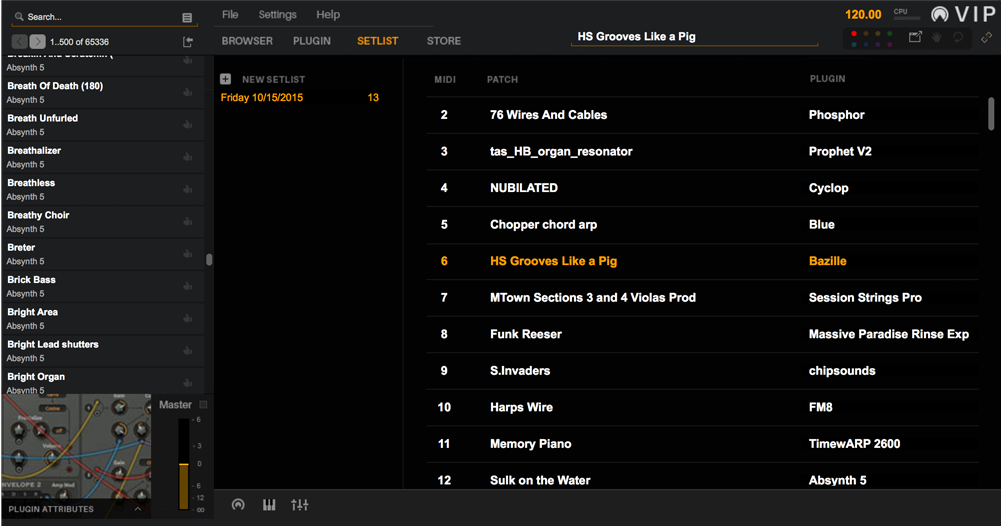The image size is (1001, 527).
Task: Select setlist row Memory Piano
Action: point(702,444)
